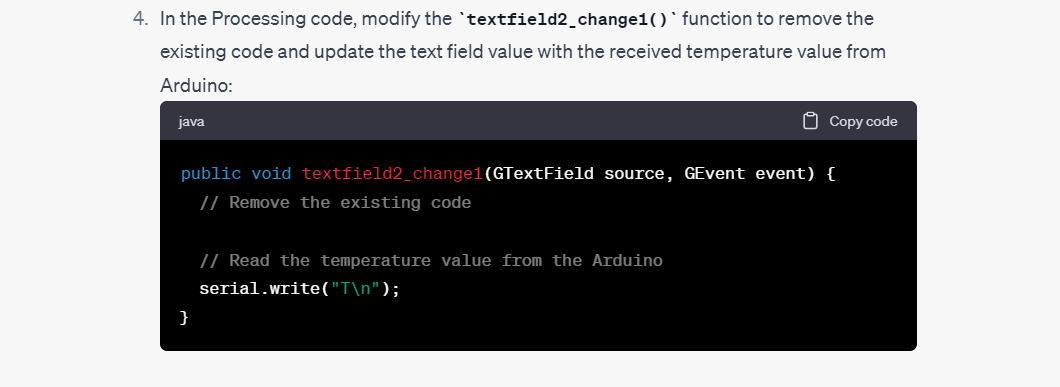Click the serial.write call in code
The height and width of the screenshot is (387, 1060).
(x=260, y=289)
